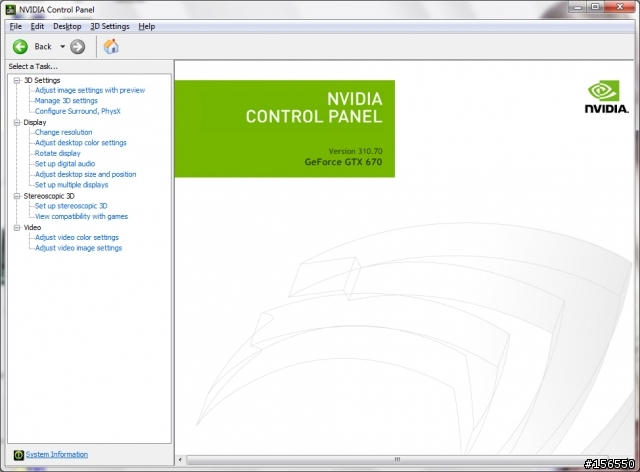640x472 pixels.
Task: Click the GeForce GTX 670 text
Action: pyautogui.click(x=343, y=162)
